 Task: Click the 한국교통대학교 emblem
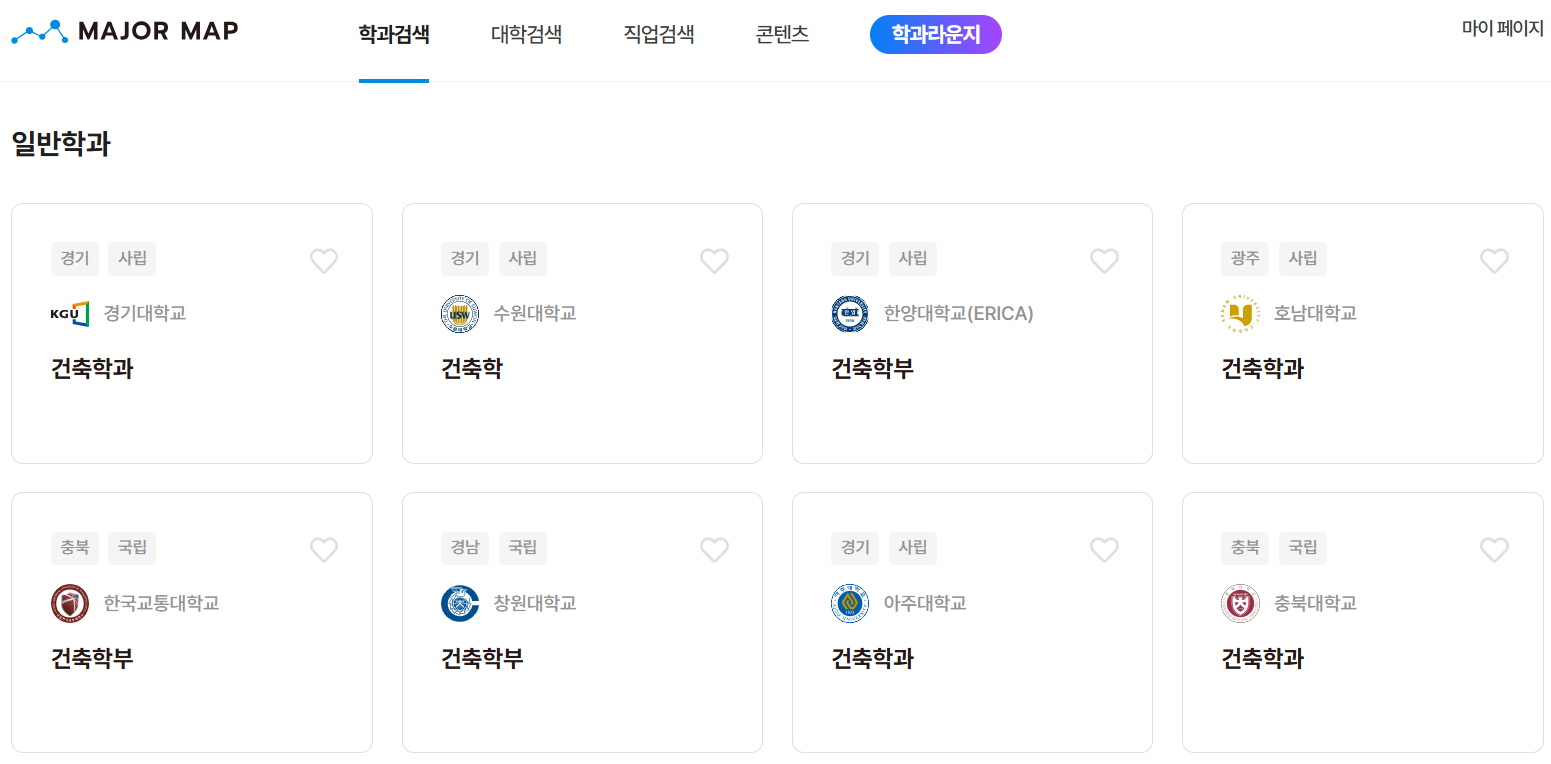coord(70,602)
